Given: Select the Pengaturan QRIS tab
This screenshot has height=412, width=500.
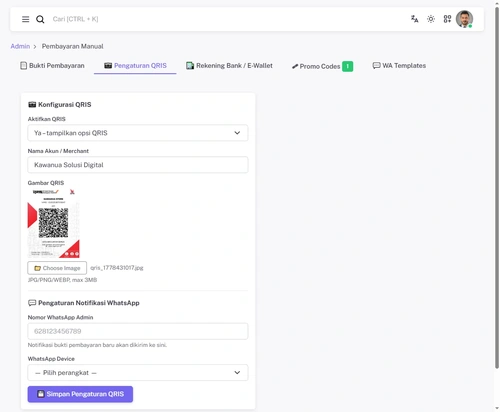Looking at the screenshot, I should point(135,66).
